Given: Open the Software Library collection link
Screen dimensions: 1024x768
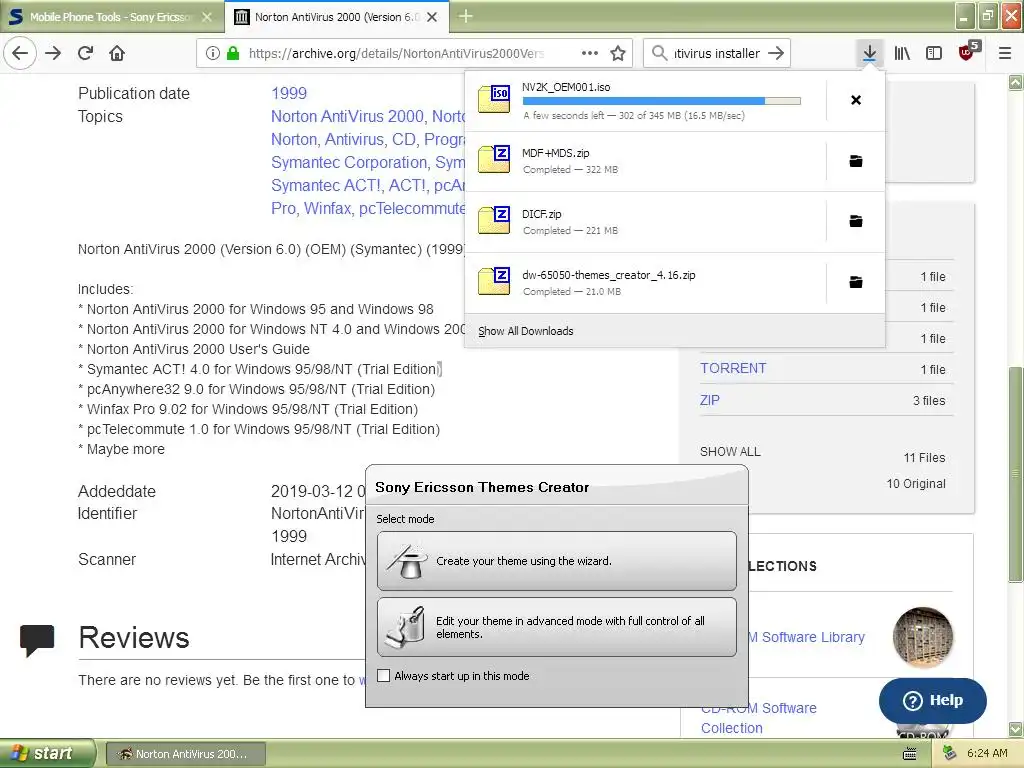Looking at the screenshot, I should [807, 637].
